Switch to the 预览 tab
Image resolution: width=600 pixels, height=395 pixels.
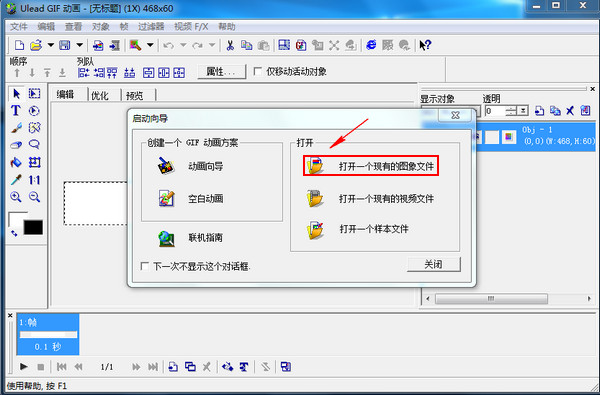coord(134,95)
